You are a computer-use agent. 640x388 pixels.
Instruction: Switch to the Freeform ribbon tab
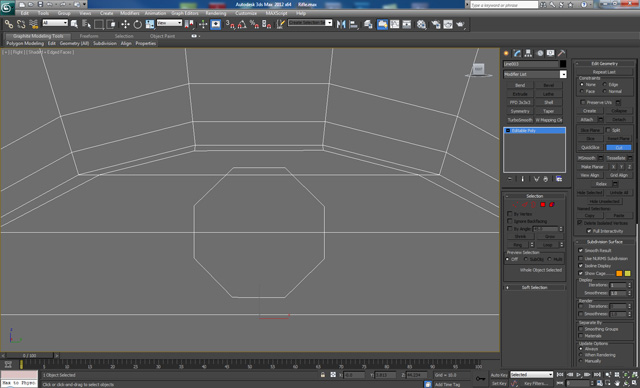click(x=89, y=36)
